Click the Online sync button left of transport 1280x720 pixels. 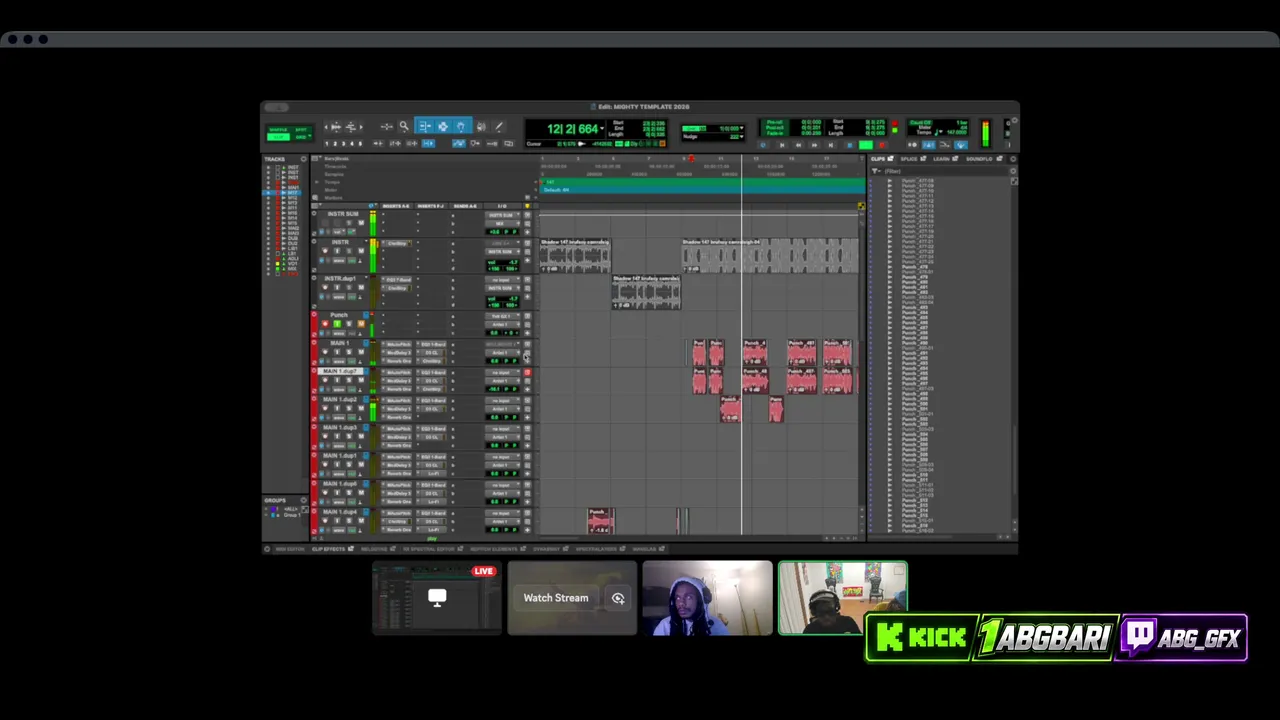point(764,145)
